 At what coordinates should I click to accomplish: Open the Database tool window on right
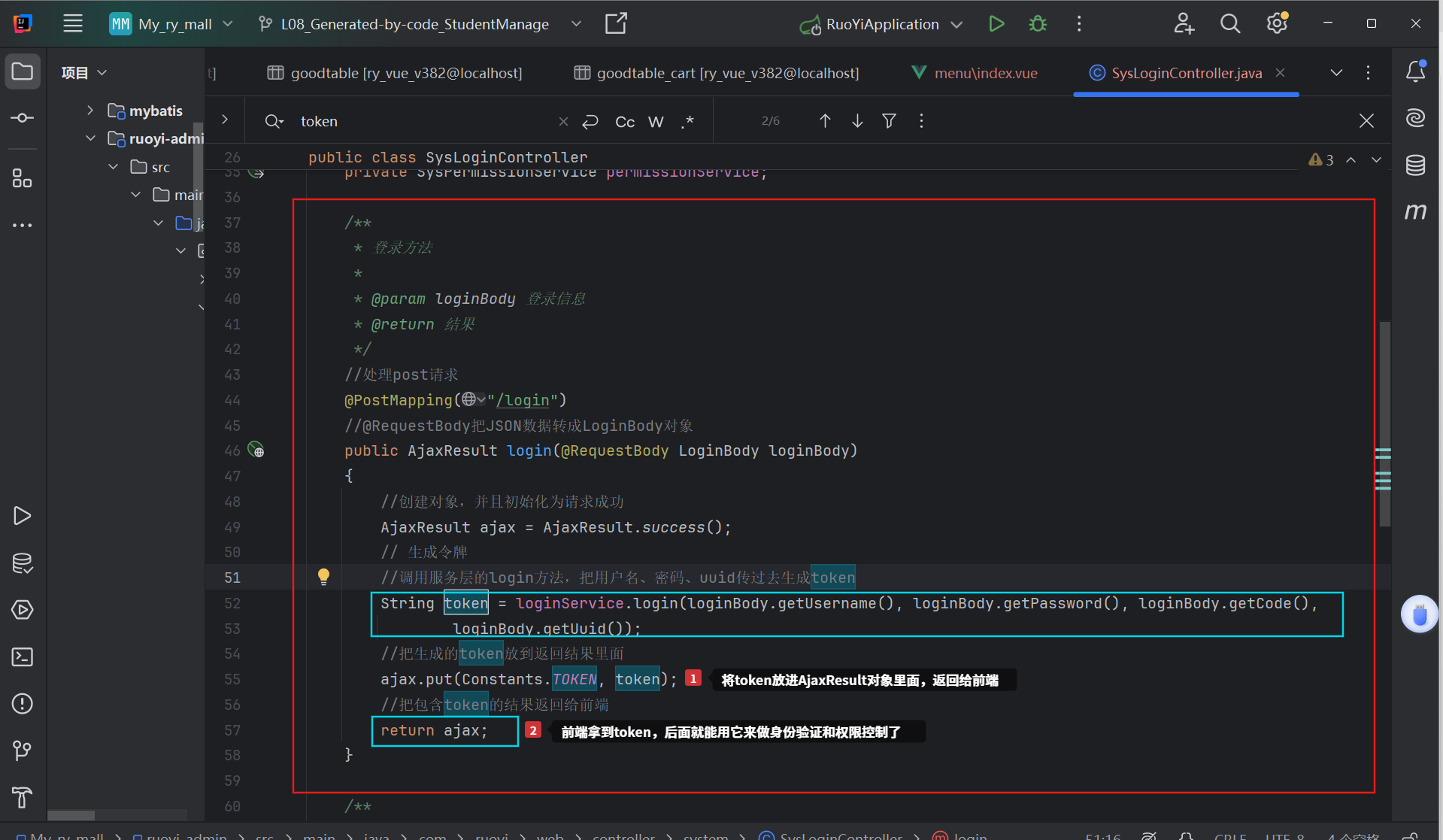pyautogui.click(x=1416, y=165)
